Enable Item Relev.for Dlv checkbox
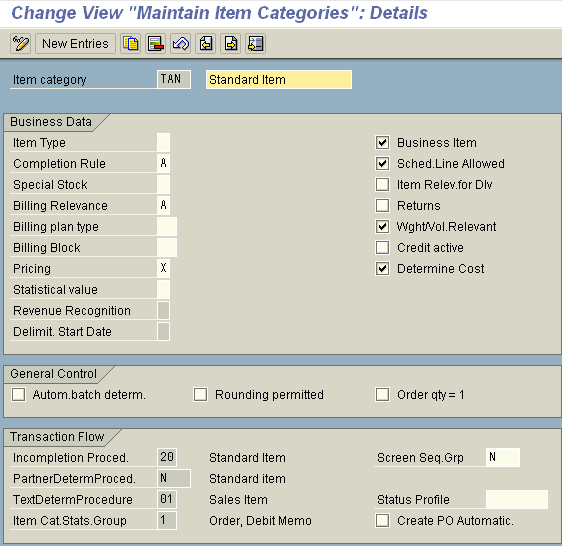 (x=382, y=185)
